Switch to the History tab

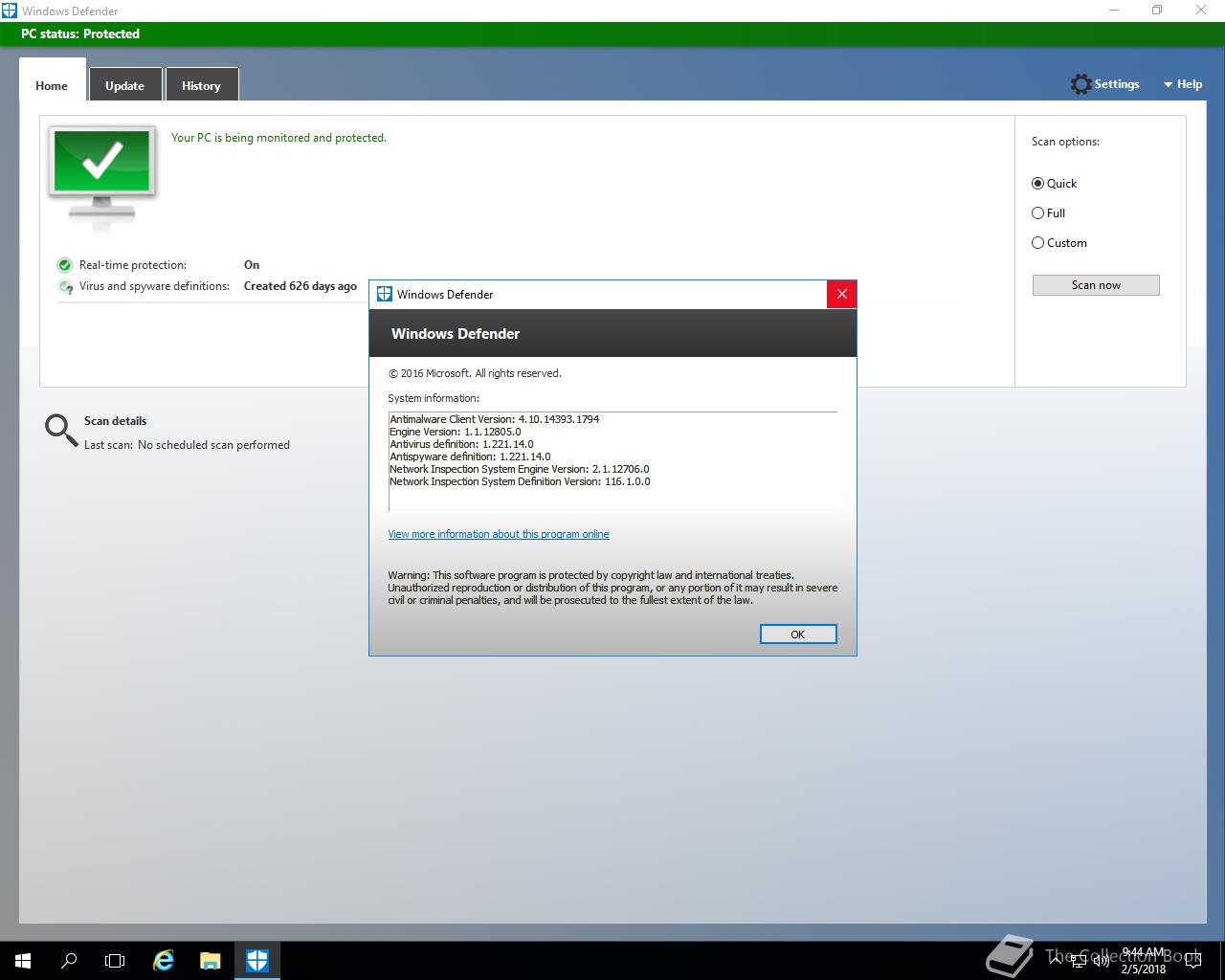[201, 85]
